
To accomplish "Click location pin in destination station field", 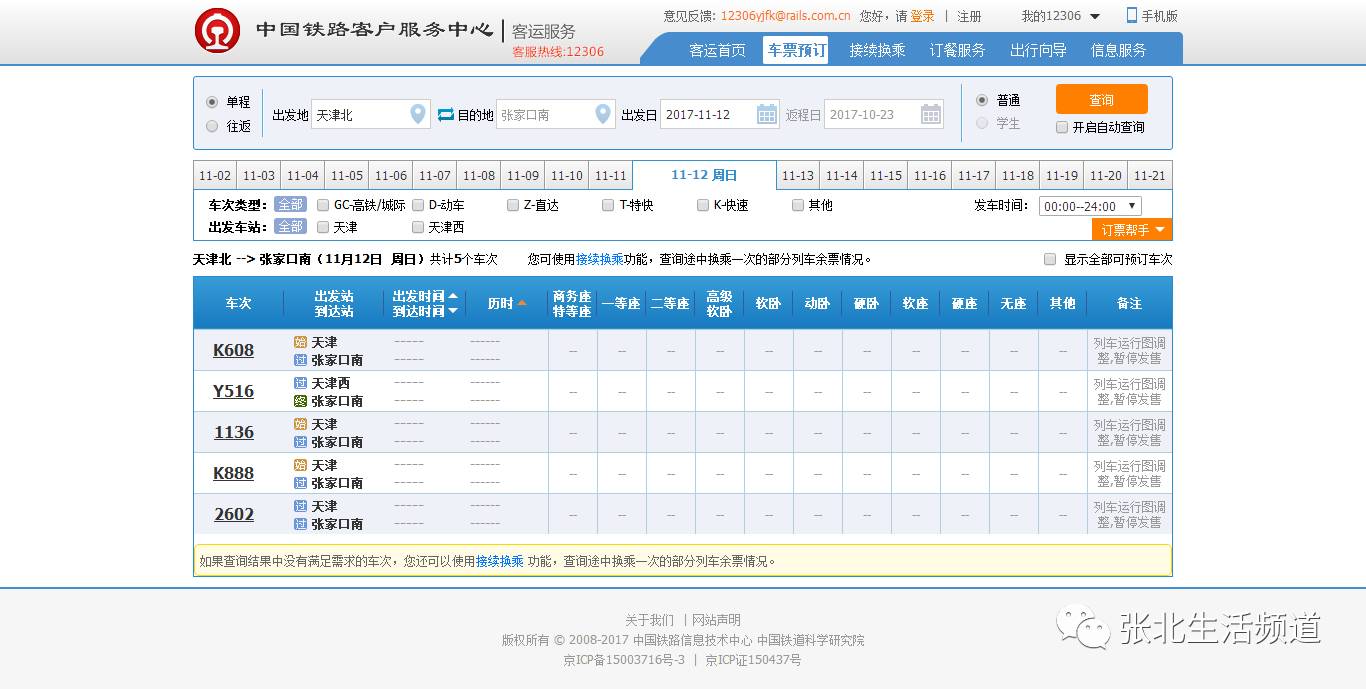I will coord(602,115).
